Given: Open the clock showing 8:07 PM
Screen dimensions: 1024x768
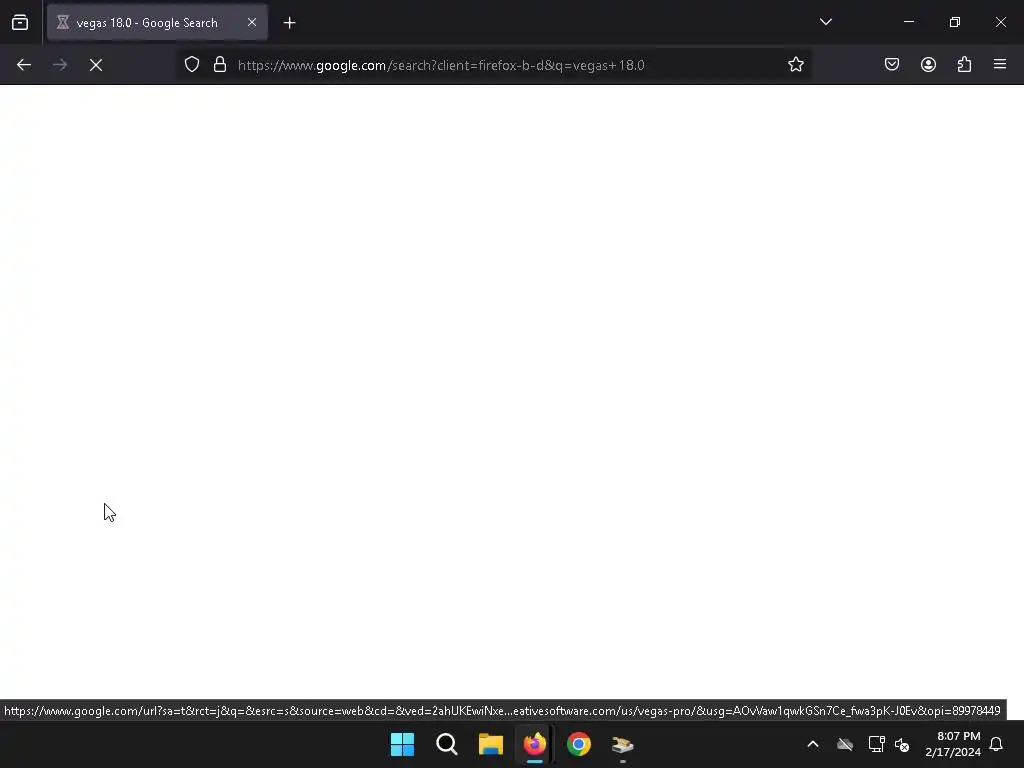Looking at the screenshot, I should click(x=953, y=744).
